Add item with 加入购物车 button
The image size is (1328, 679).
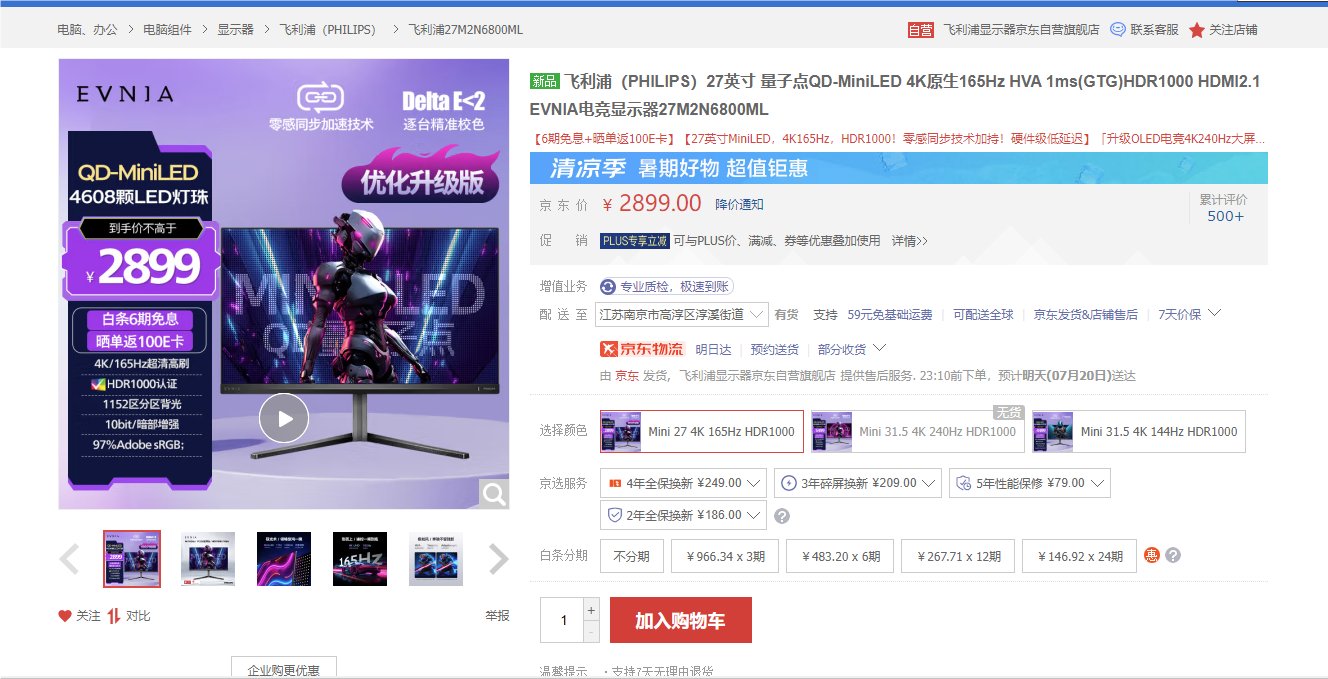(680, 620)
